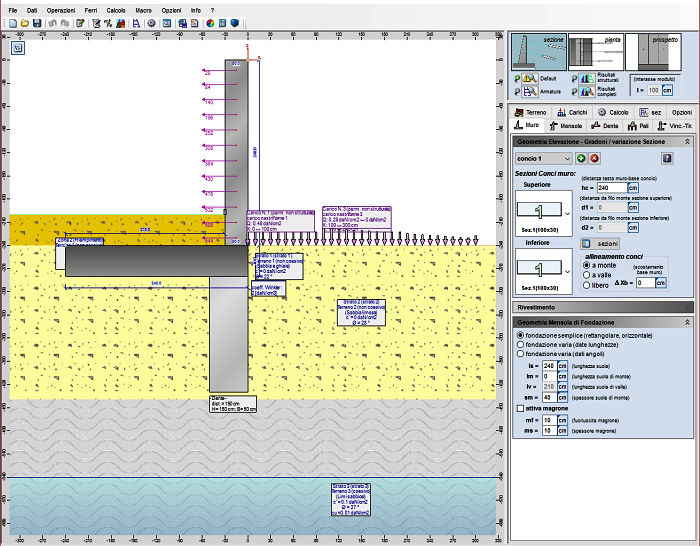Click the Default view warning icon
The height and width of the screenshot is (546, 700).
click(x=531, y=77)
